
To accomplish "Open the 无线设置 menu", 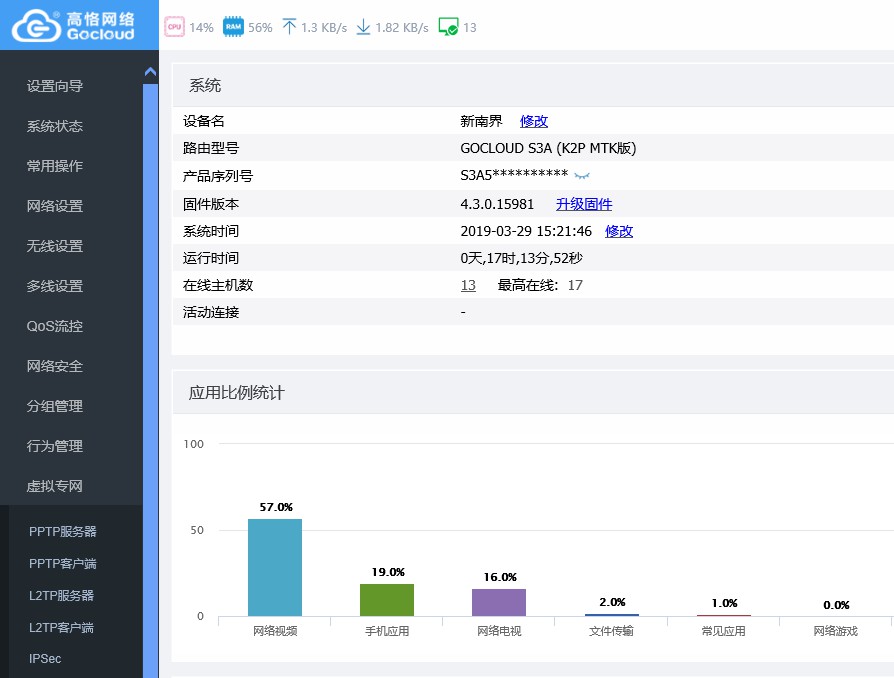I will (55, 246).
